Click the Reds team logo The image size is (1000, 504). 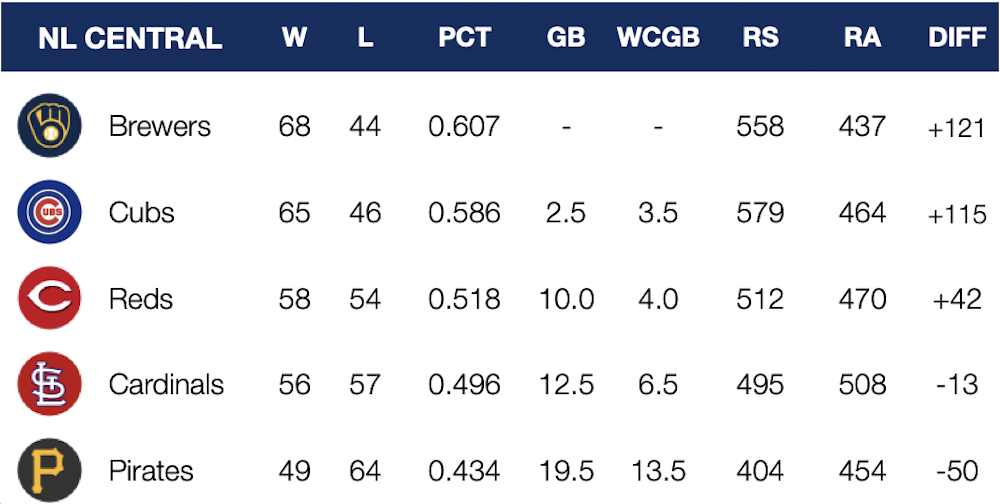click(x=47, y=299)
